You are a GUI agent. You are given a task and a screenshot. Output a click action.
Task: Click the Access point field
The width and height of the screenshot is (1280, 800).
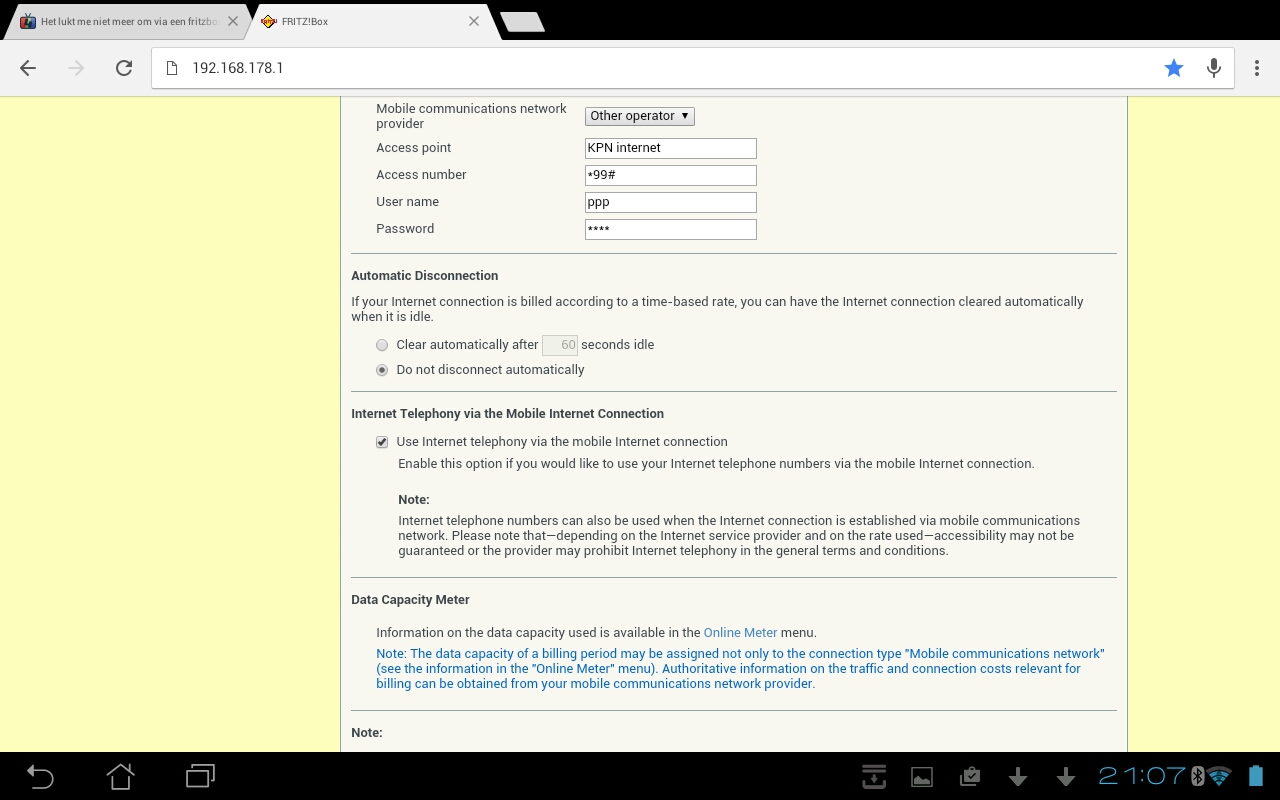pos(670,148)
